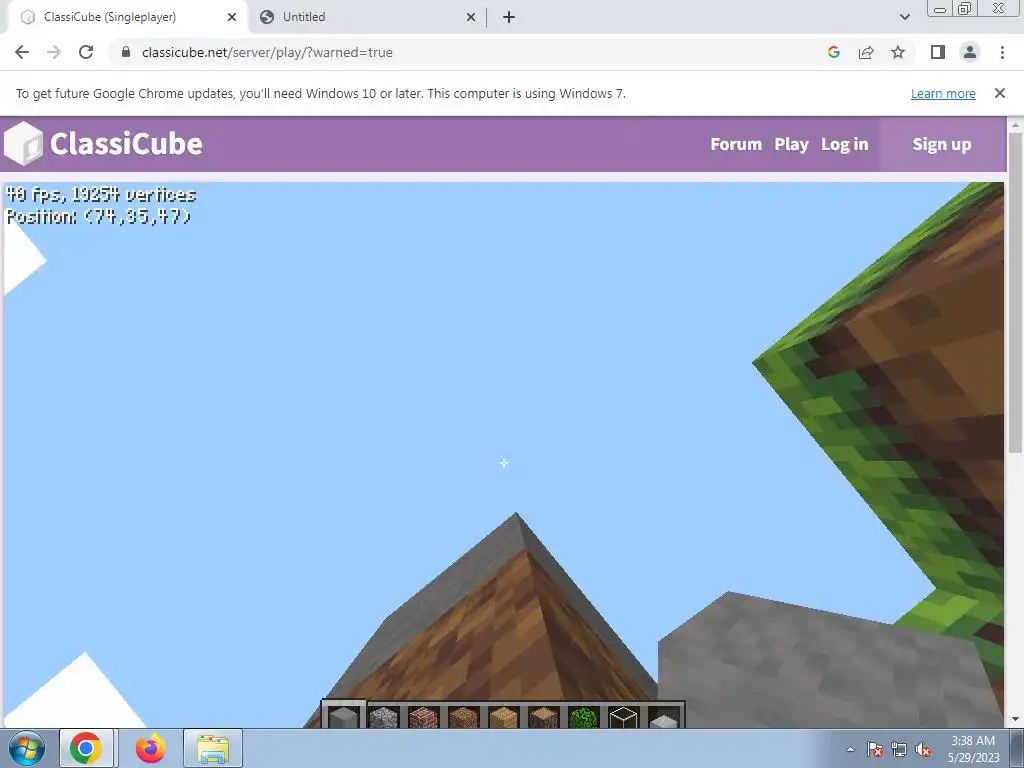Switch to the Untitled tab
The height and width of the screenshot is (768, 1024).
pyautogui.click(x=366, y=17)
